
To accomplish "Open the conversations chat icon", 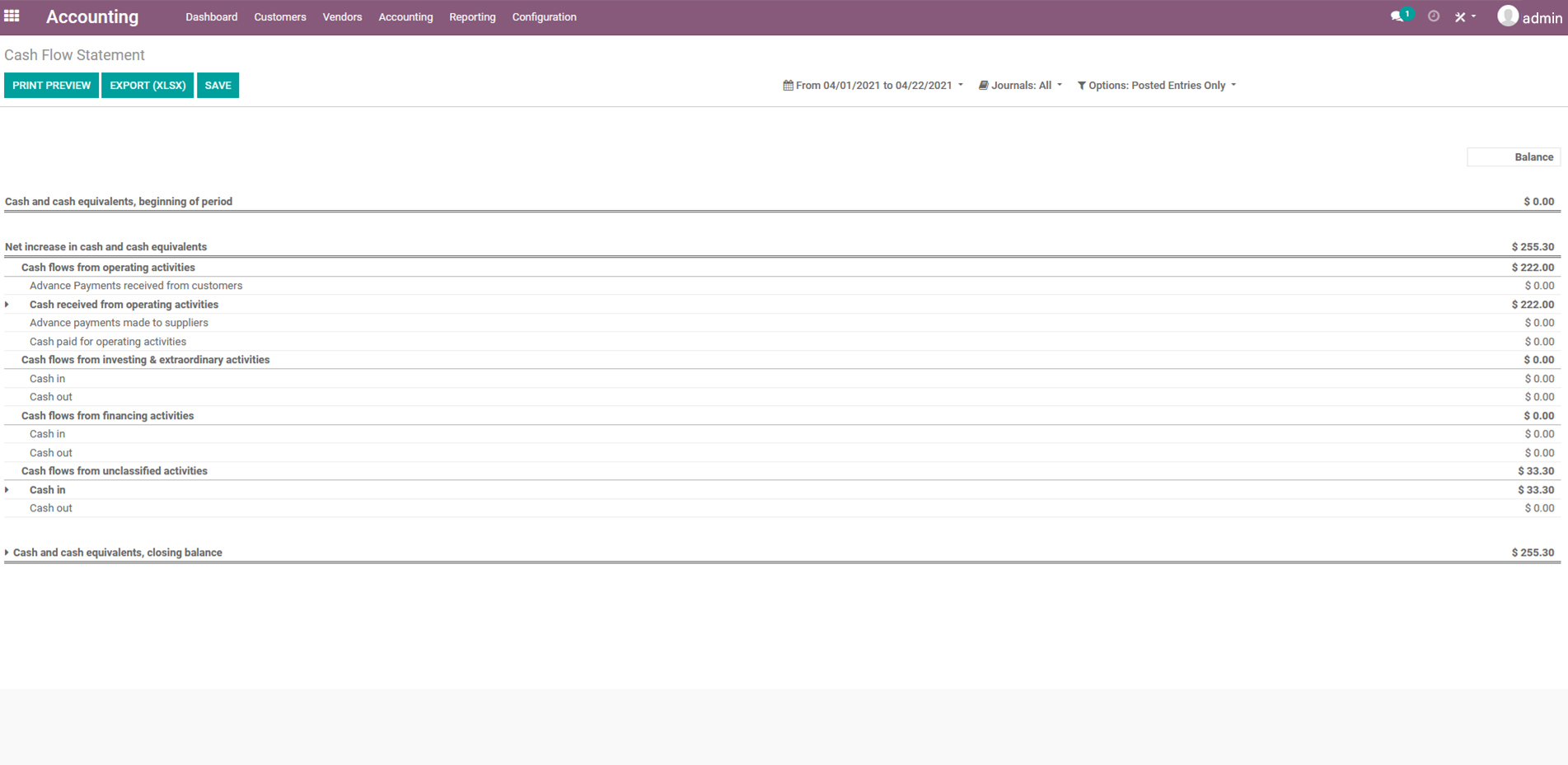I will click(1397, 16).
